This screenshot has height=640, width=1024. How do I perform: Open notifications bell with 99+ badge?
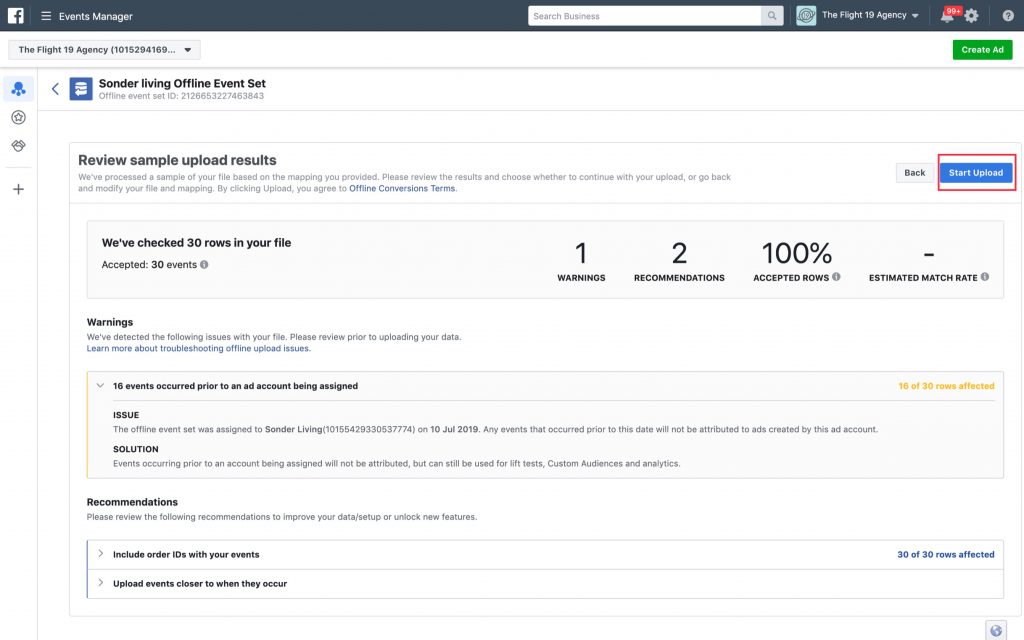click(946, 16)
